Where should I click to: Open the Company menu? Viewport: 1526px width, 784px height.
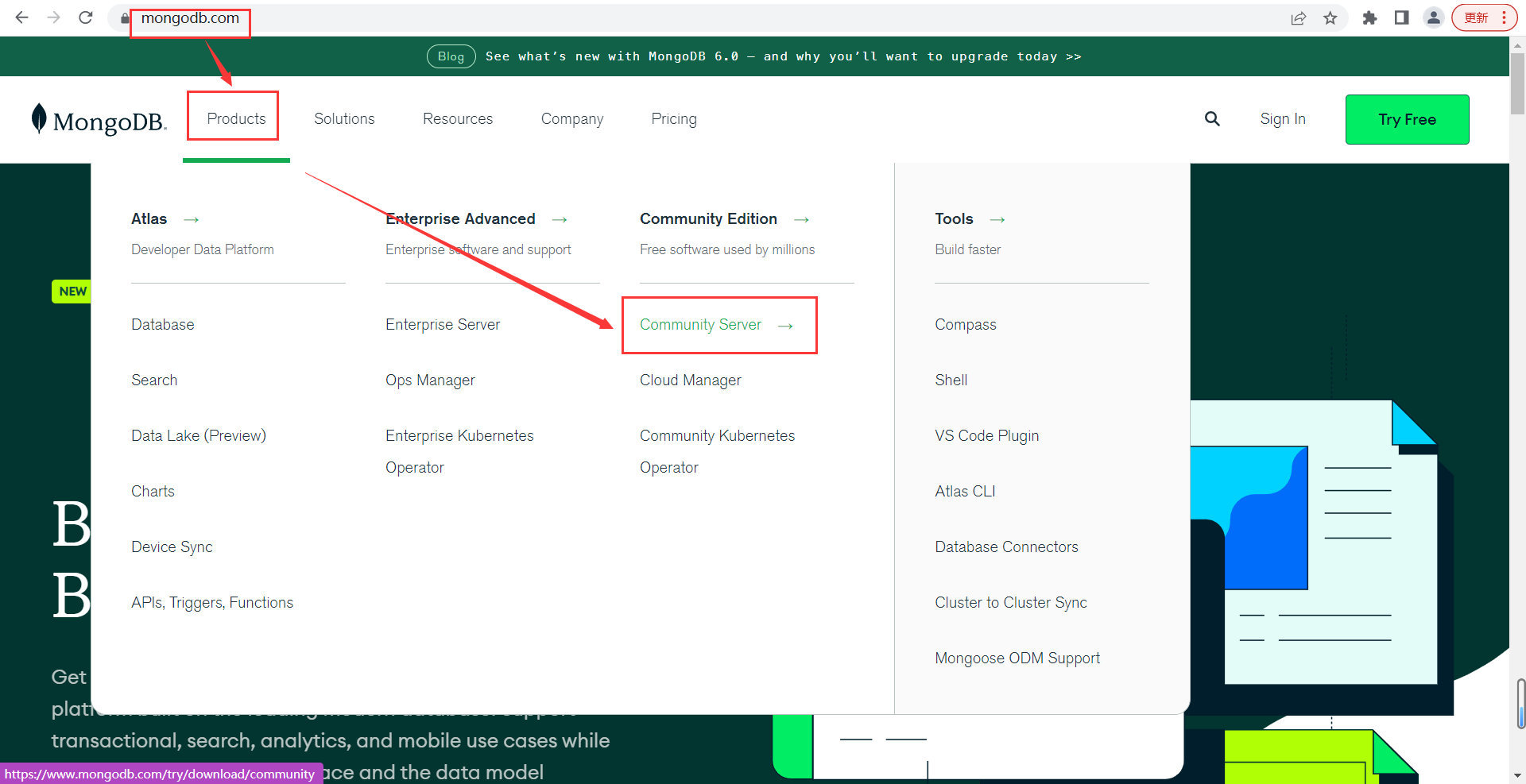[572, 119]
